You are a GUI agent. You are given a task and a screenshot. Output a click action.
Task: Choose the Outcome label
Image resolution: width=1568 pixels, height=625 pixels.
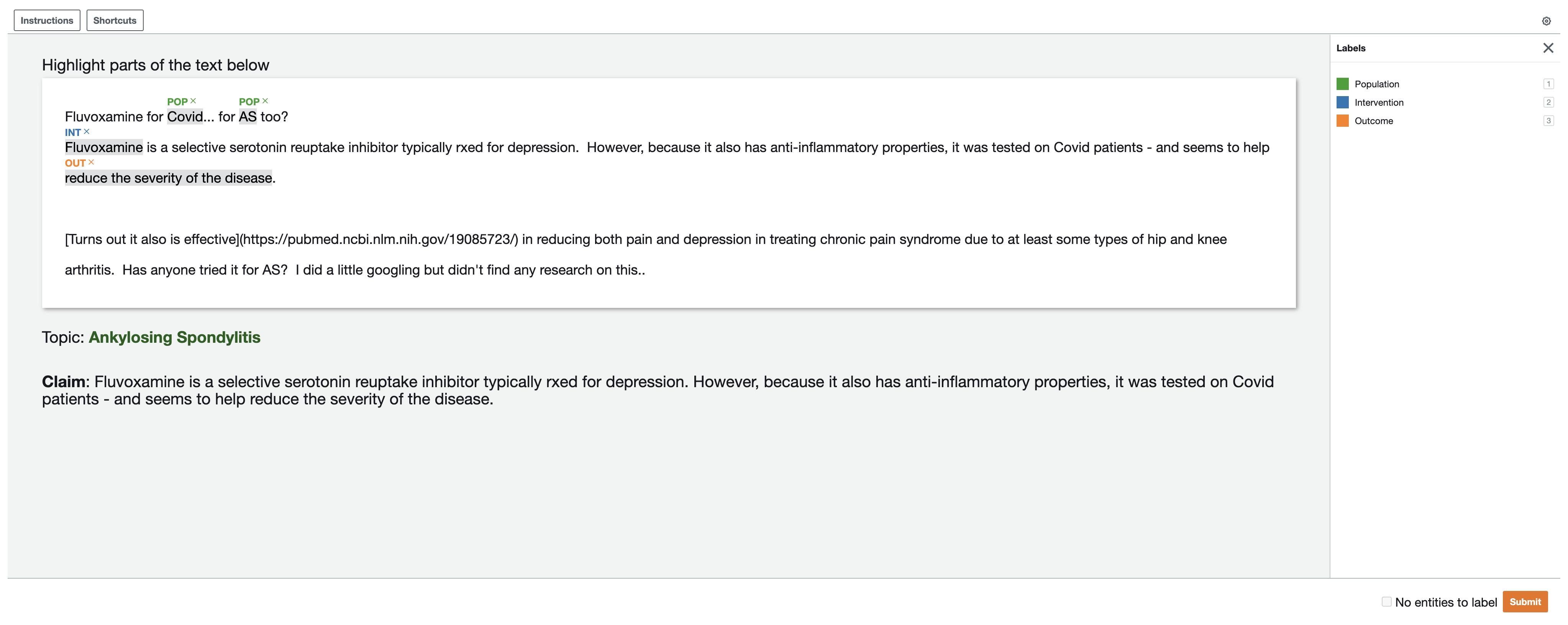1373,121
